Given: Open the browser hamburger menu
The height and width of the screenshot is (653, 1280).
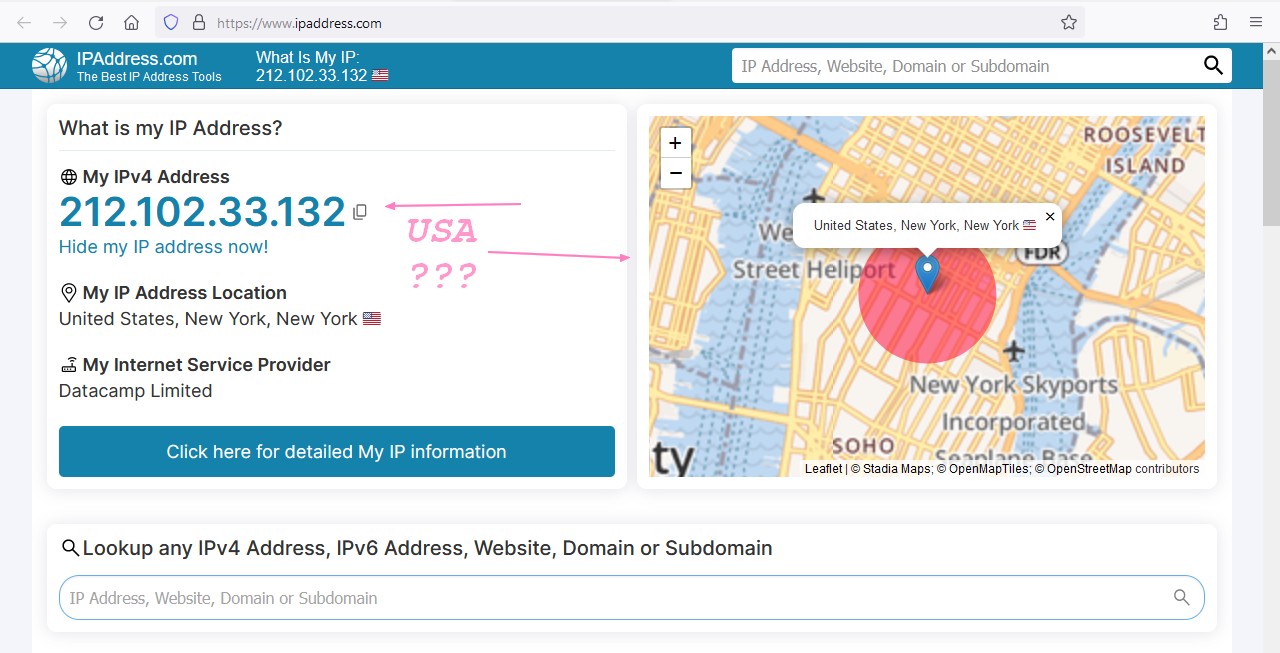Looking at the screenshot, I should tap(1256, 22).
